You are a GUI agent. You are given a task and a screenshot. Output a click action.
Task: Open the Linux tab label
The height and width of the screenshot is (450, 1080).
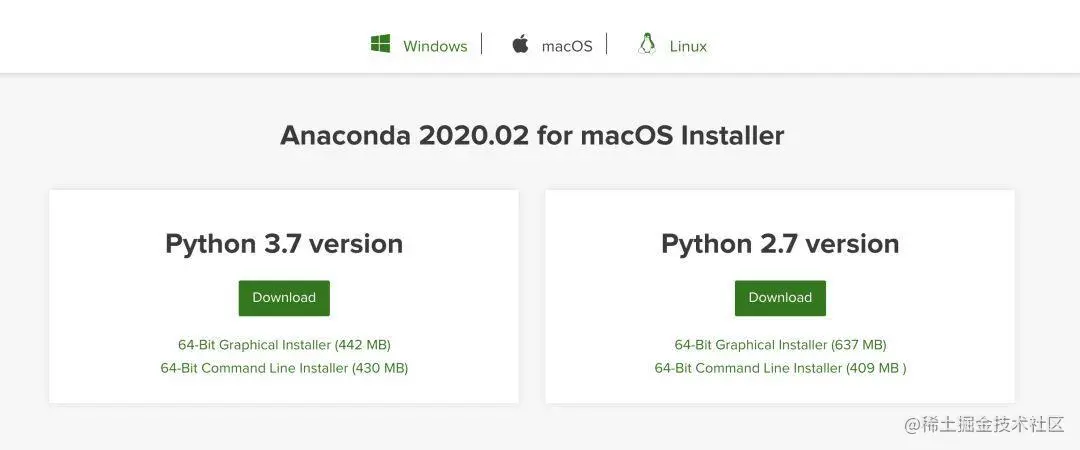[x=688, y=46]
